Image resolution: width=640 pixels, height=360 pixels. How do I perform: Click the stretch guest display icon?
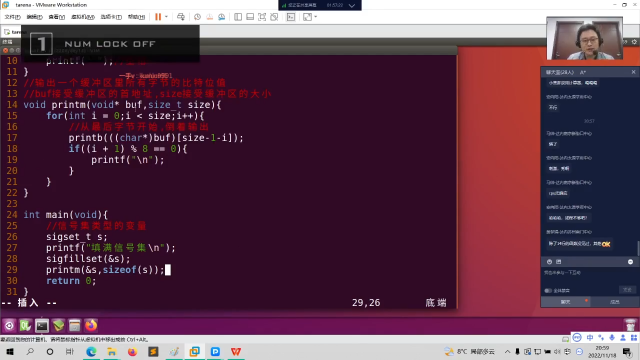pos(307,17)
